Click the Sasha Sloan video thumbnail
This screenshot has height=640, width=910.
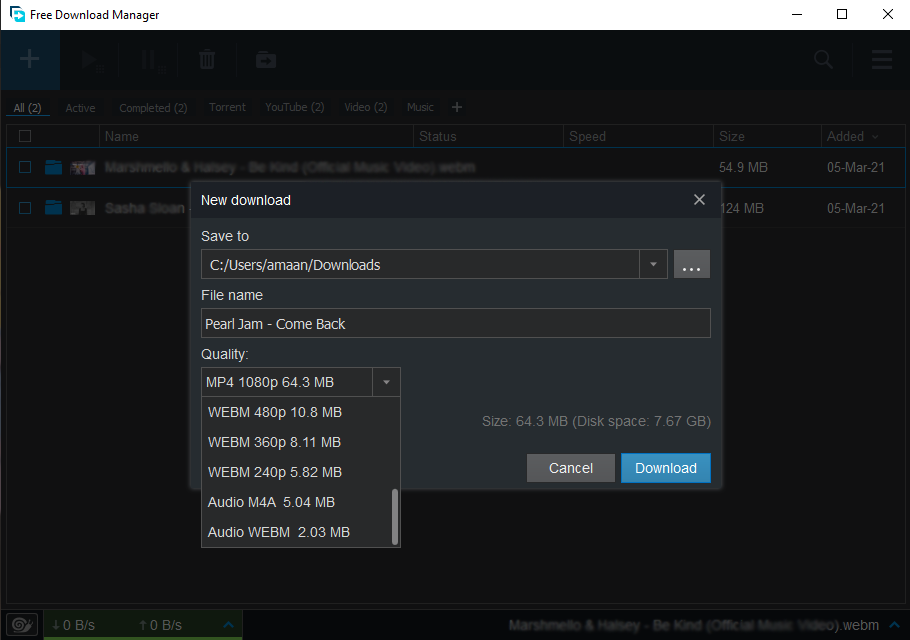[x=82, y=208]
